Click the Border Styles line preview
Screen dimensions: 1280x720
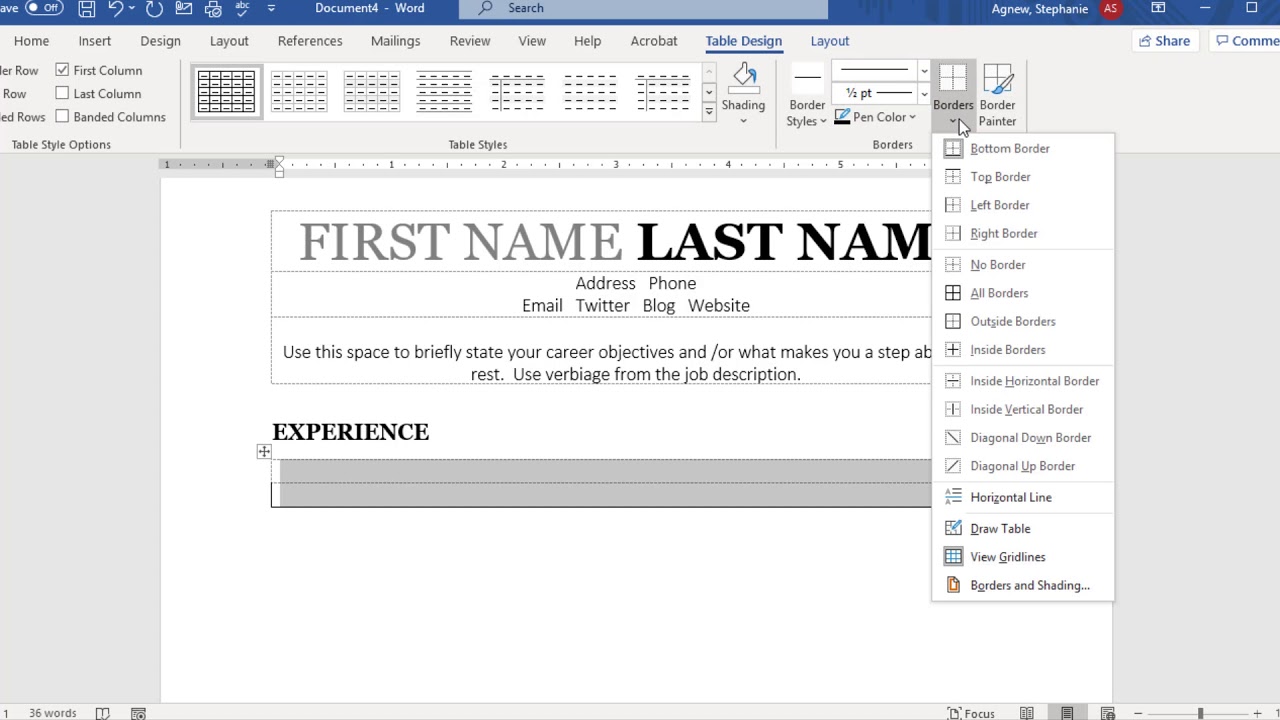click(x=807, y=77)
